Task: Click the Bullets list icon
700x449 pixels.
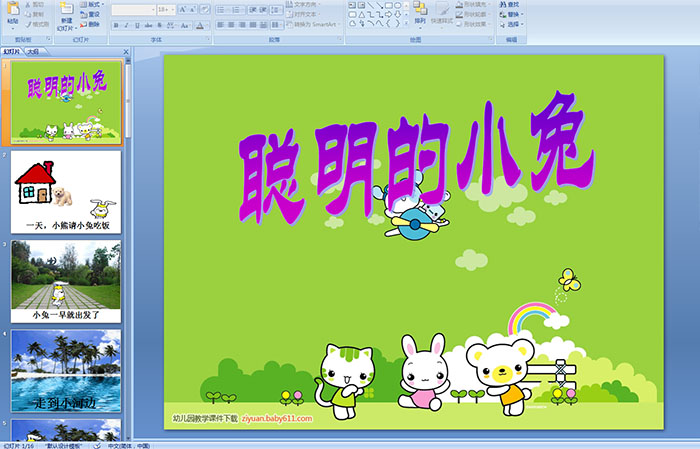Action: point(222,10)
